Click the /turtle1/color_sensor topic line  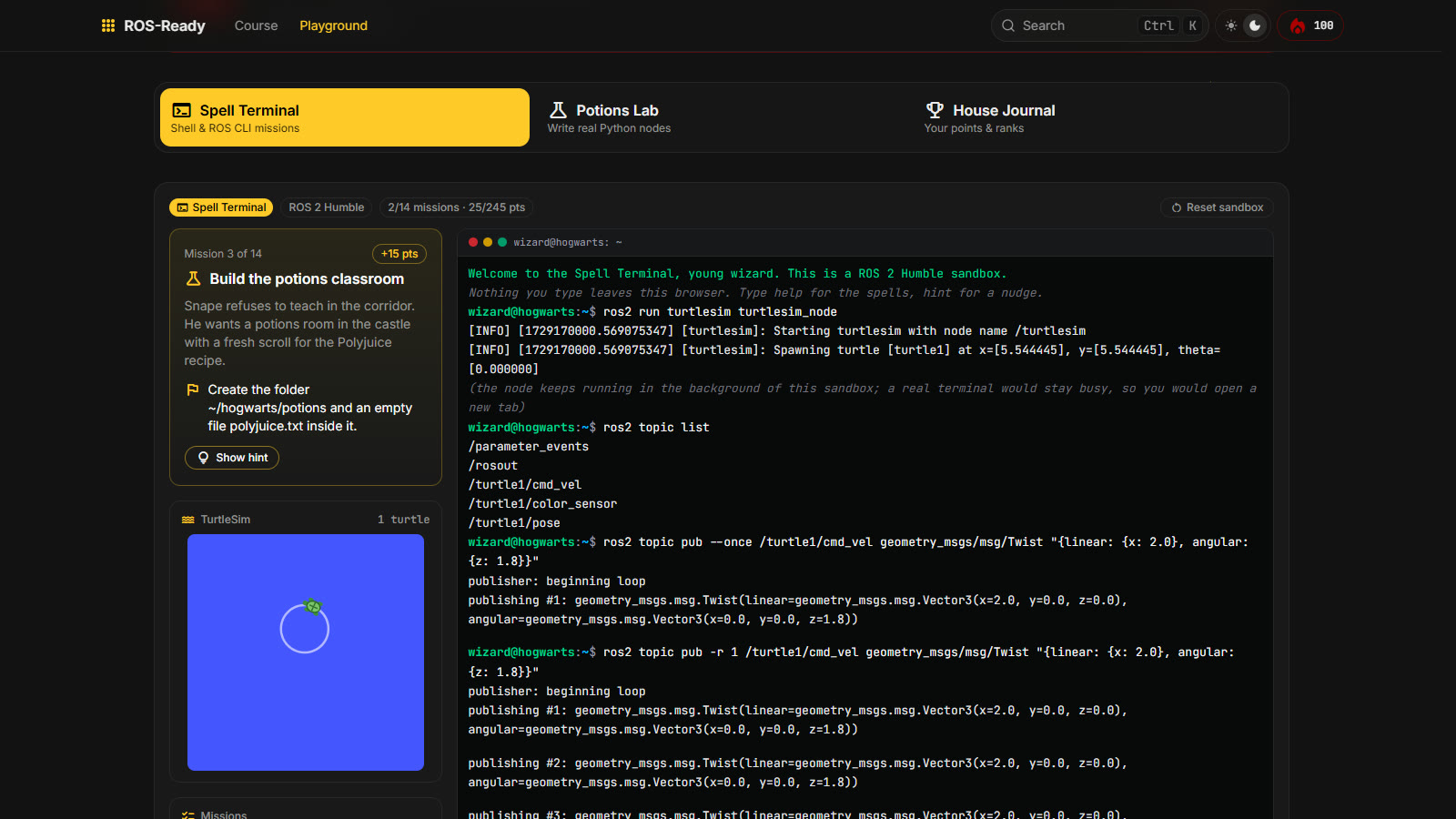tap(542, 504)
